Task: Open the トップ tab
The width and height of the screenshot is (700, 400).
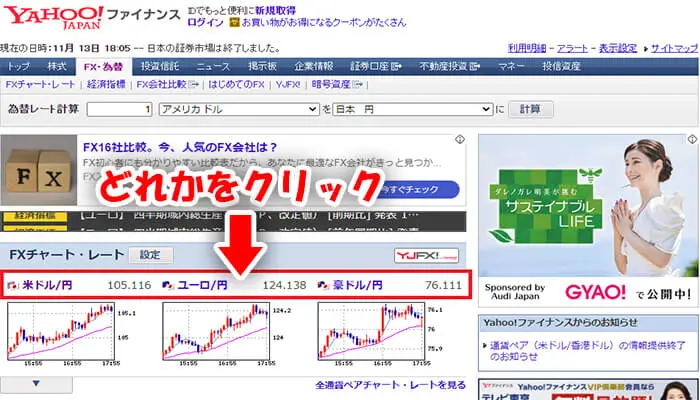Action: 19,67
